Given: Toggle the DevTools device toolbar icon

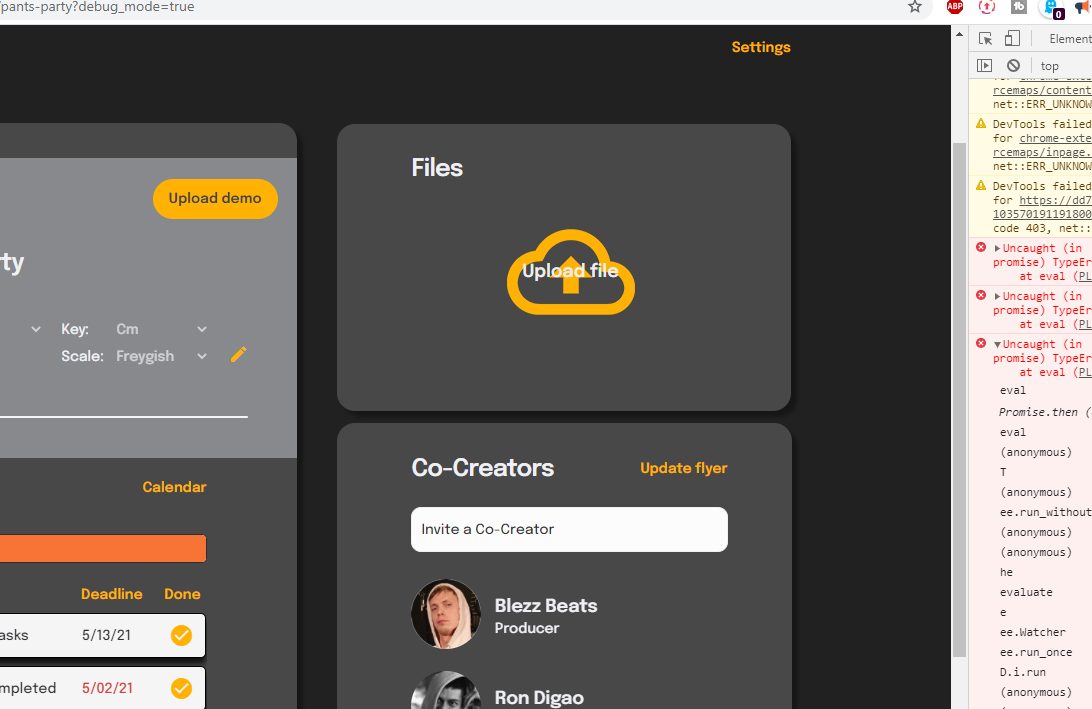Looking at the screenshot, I should [1012, 39].
